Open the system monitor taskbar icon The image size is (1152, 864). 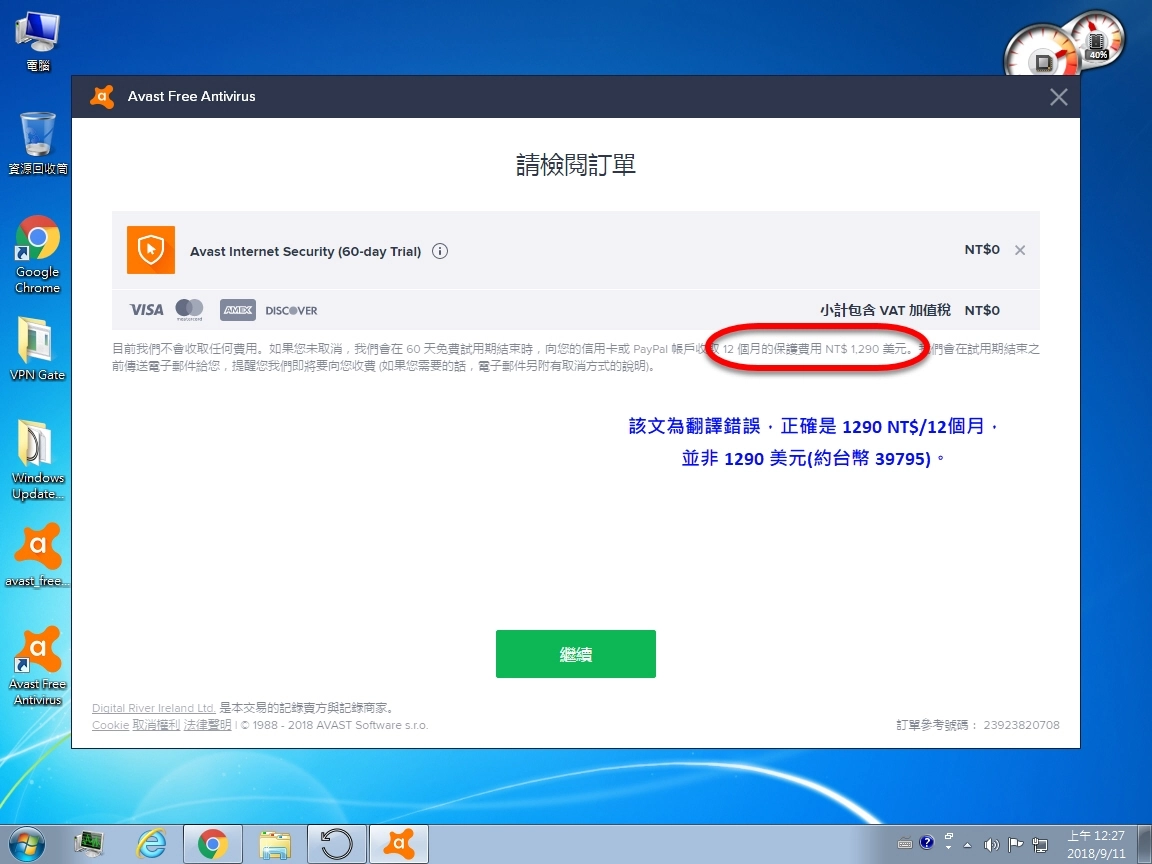89,844
